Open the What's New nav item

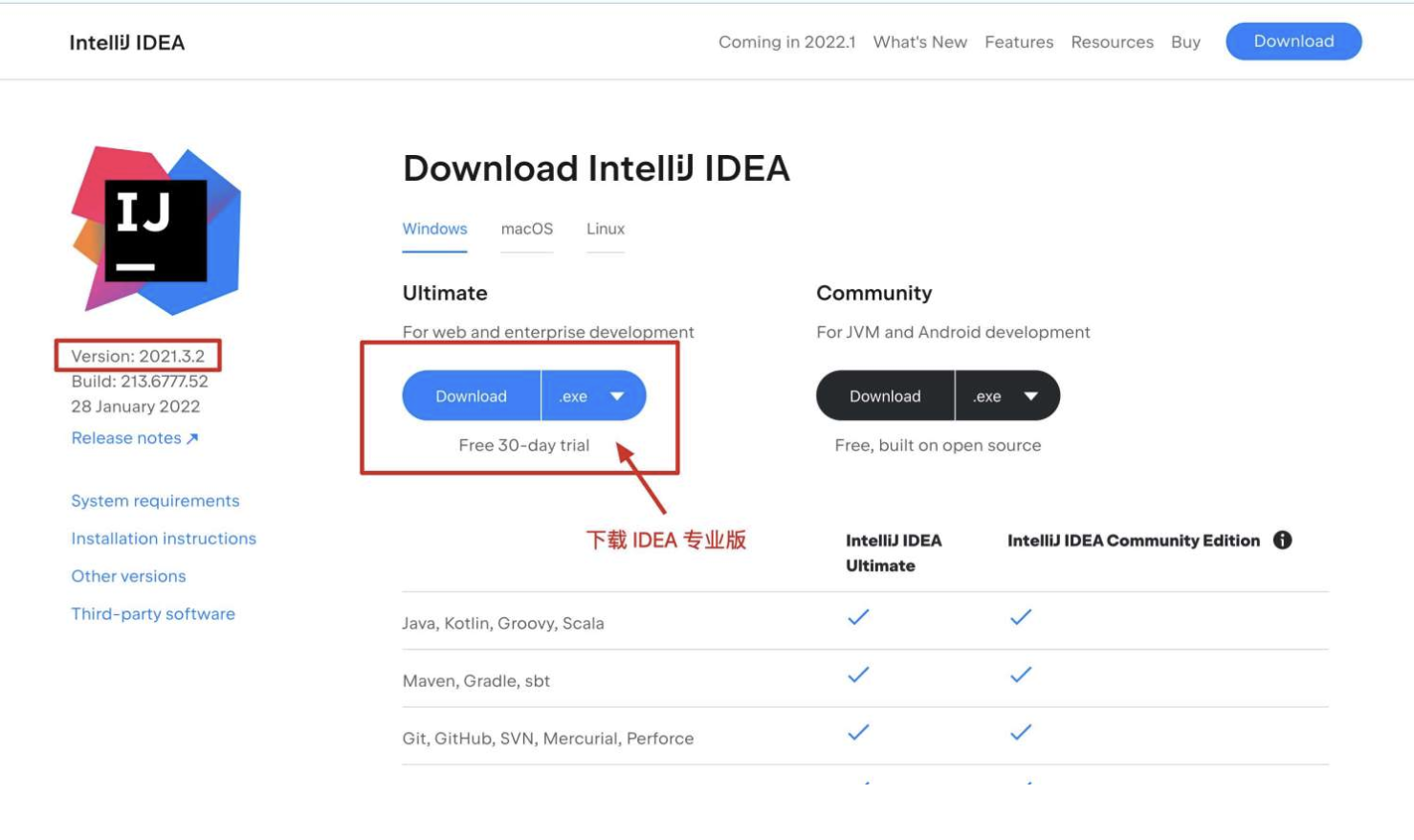[919, 42]
